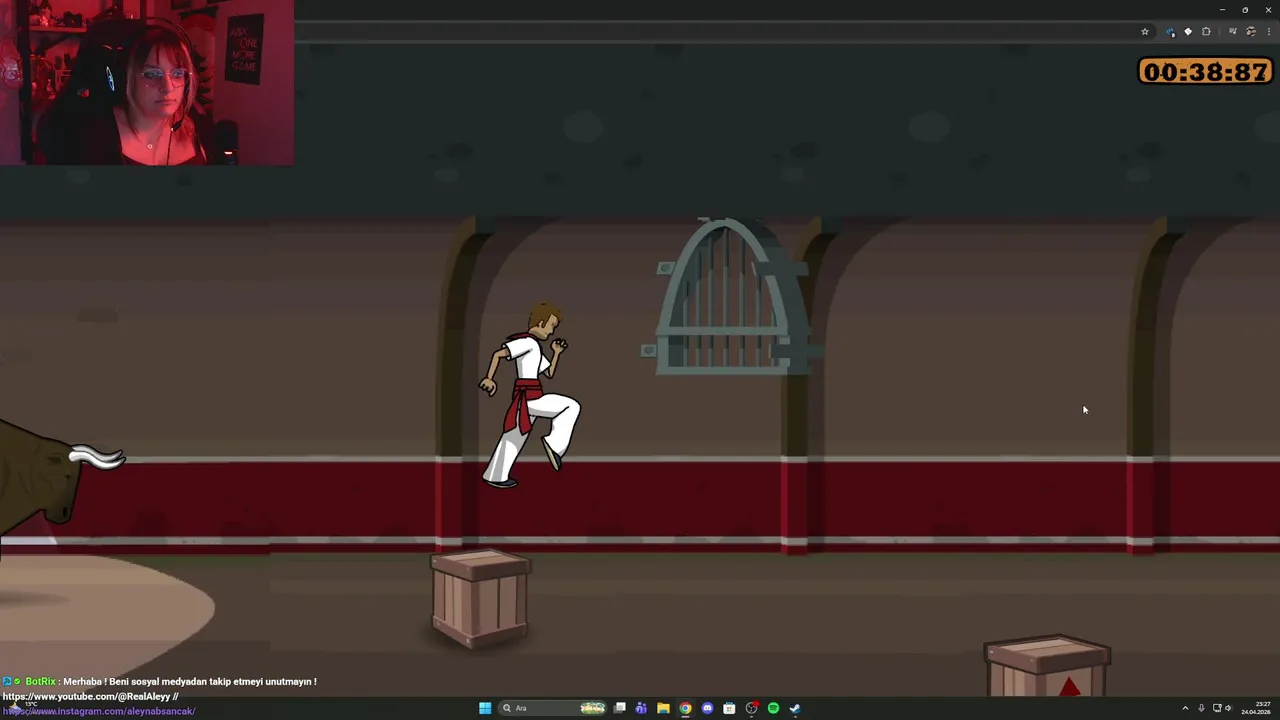Open the Chrome profile avatar
1280x720 pixels.
pos(1251,31)
